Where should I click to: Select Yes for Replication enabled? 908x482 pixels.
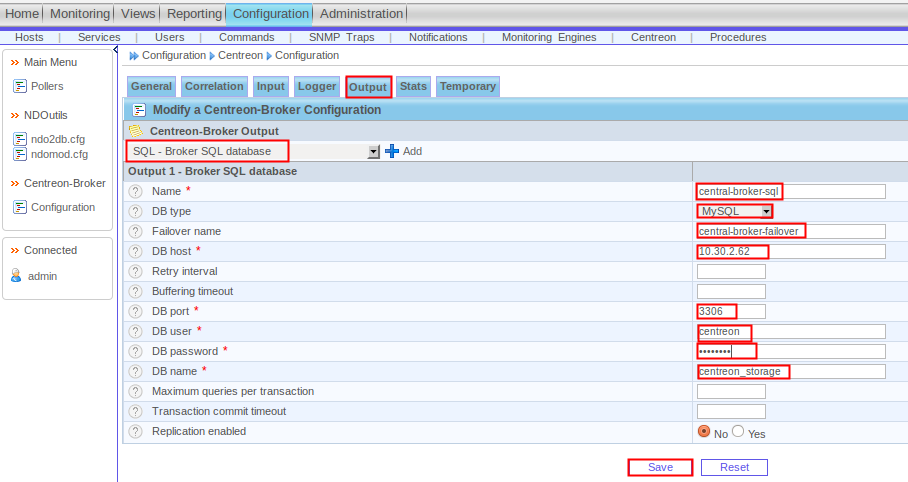click(738, 431)
